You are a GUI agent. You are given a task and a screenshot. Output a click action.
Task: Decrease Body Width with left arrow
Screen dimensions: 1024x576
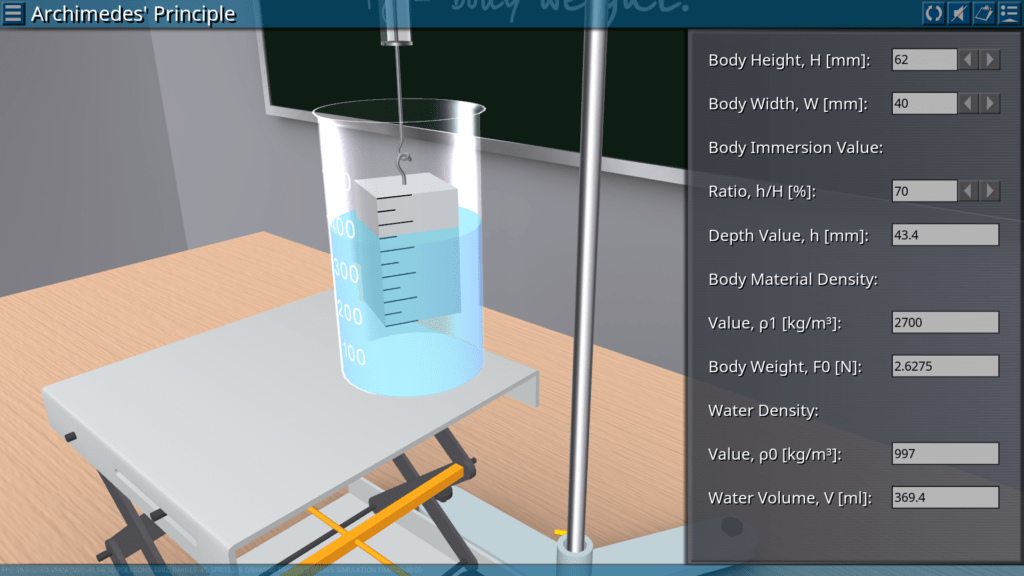click(968, 104)
